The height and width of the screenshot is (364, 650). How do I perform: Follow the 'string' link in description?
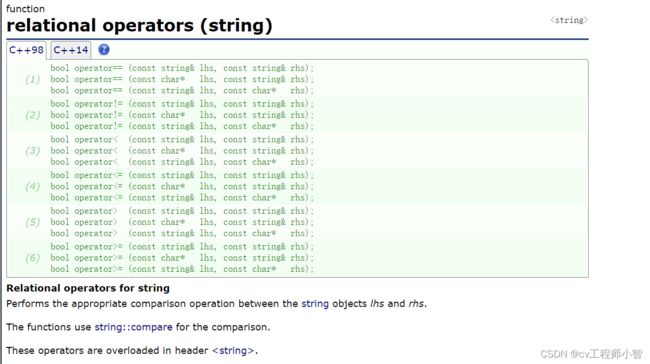click(315, 303)
